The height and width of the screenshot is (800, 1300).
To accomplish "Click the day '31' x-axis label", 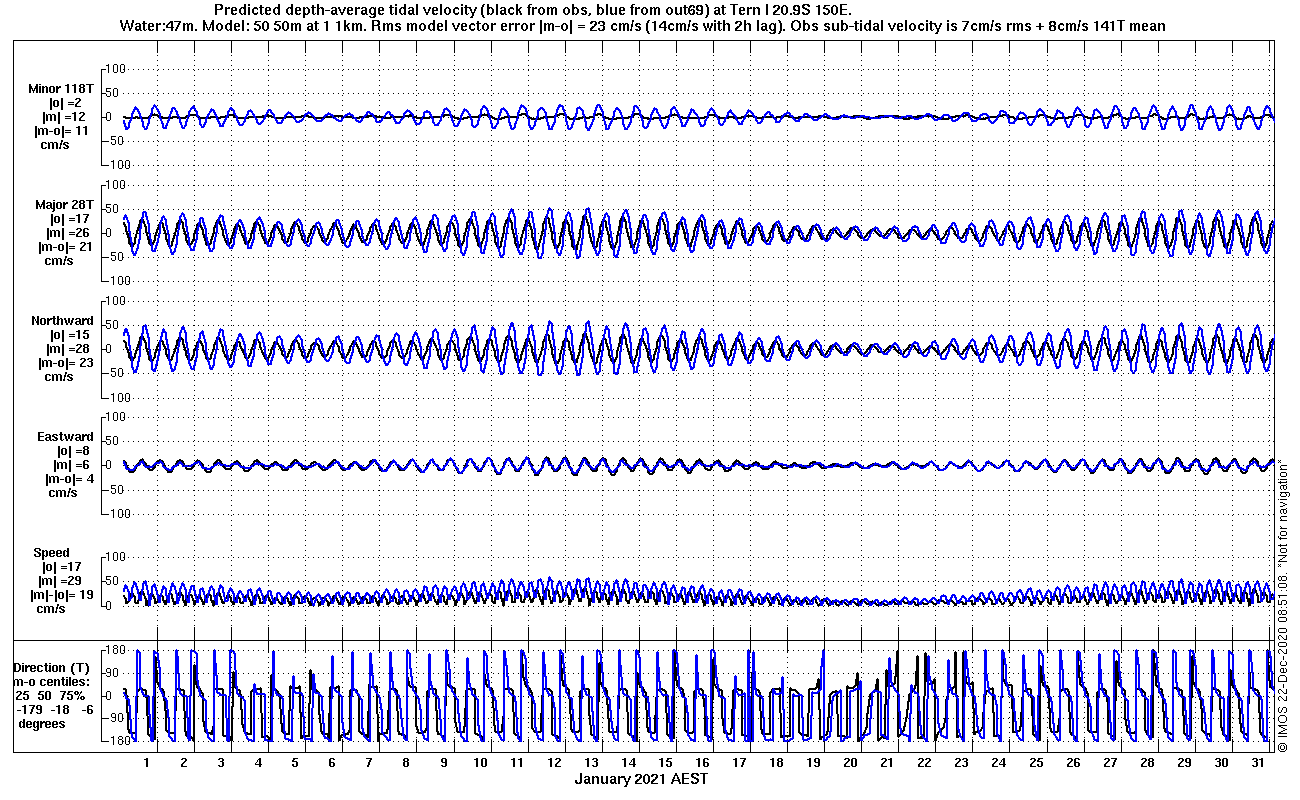I will (1257, 763).
